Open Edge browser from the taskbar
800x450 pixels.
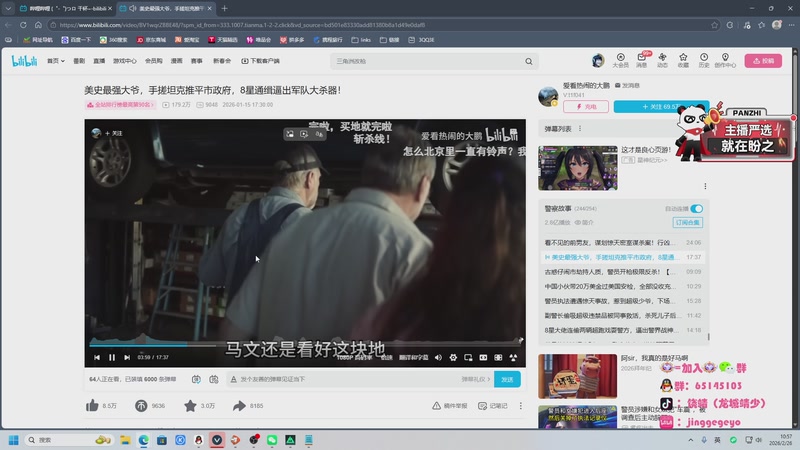pyautogui.click(x=143, y=440)
